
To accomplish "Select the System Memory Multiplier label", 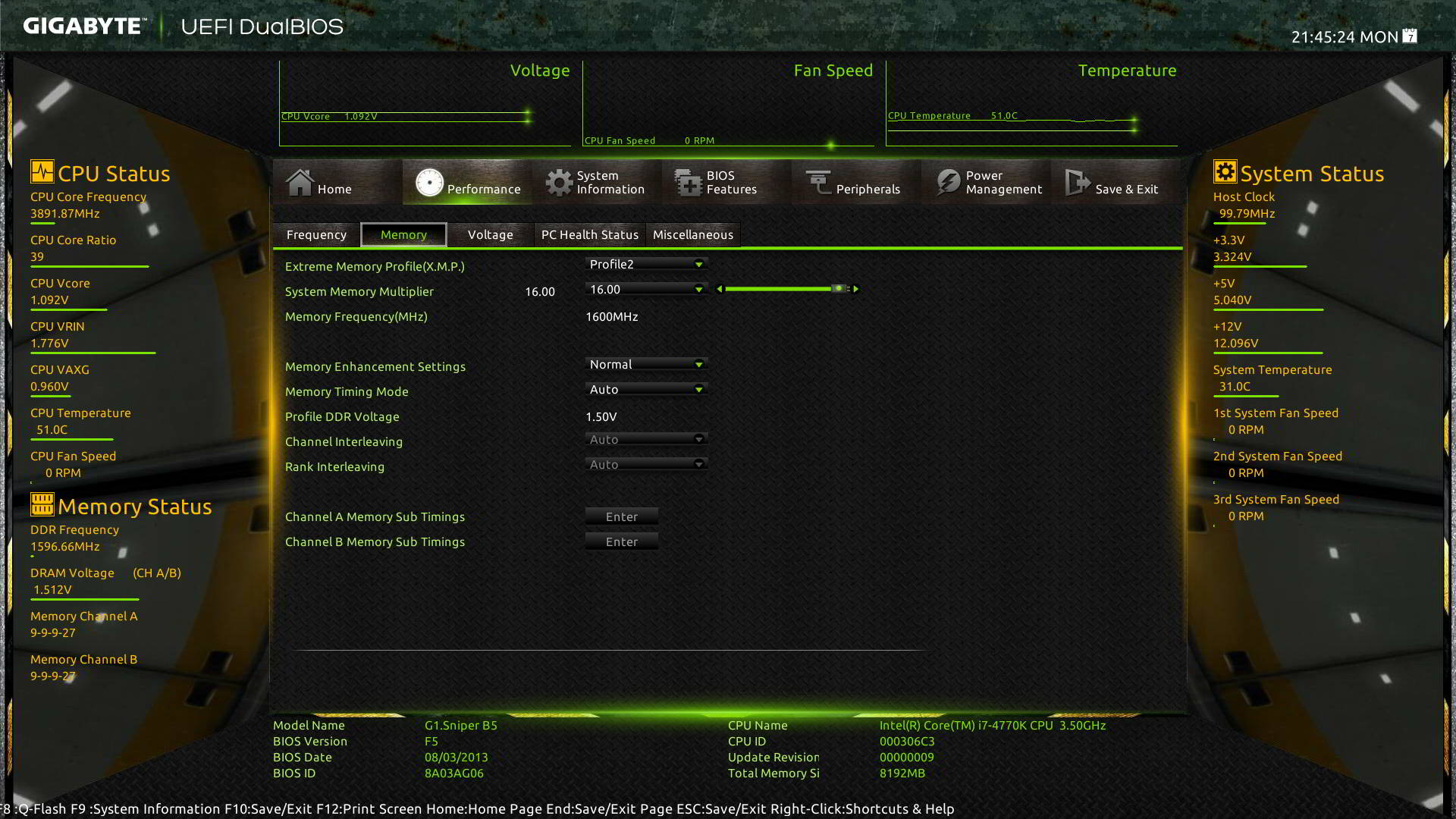I will click(x=359, y=291).
